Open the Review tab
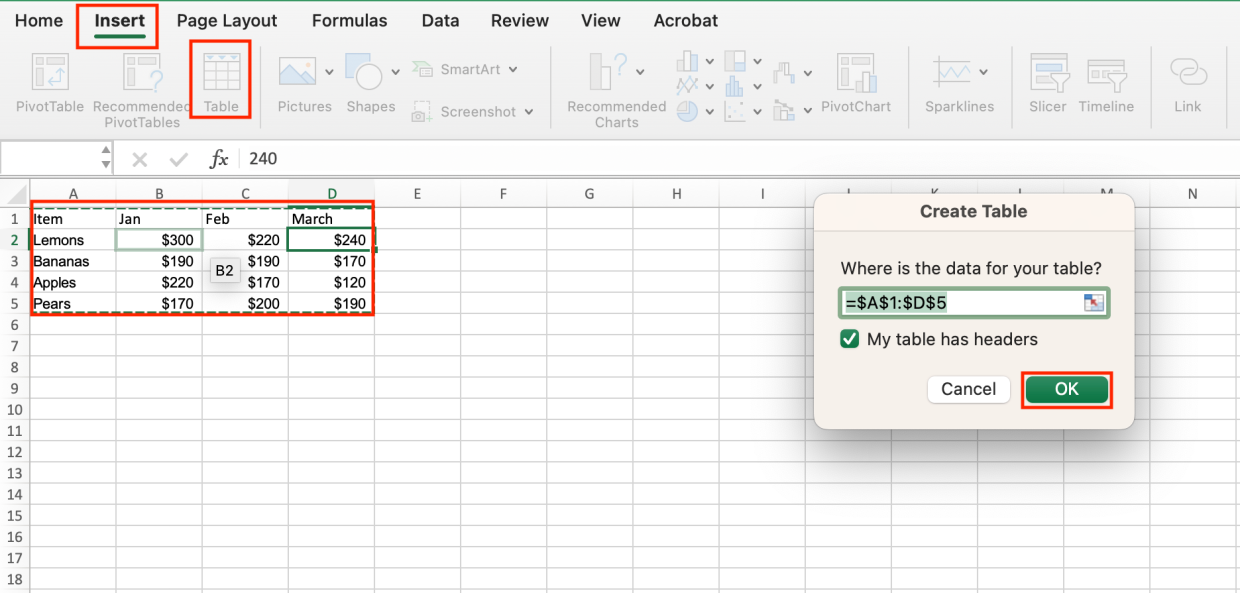Screen dimensions: 1240x593 [520, 20]
